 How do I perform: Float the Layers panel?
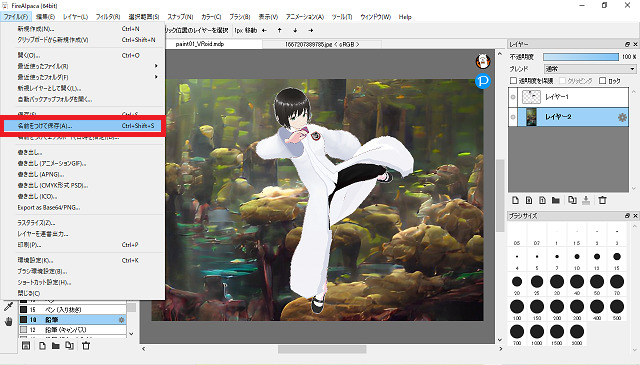coord(627,44)
